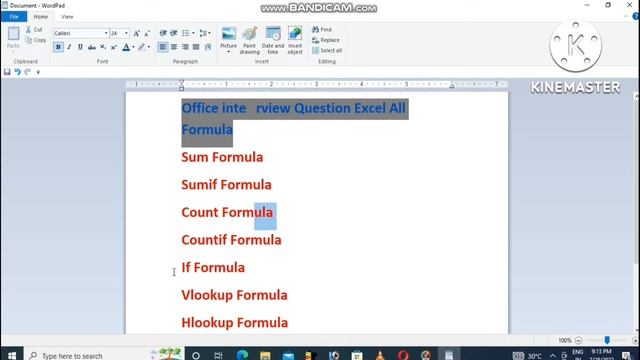640x360 pixels.
Task: Increase paragraph indent
Action: tap(174, 33)
